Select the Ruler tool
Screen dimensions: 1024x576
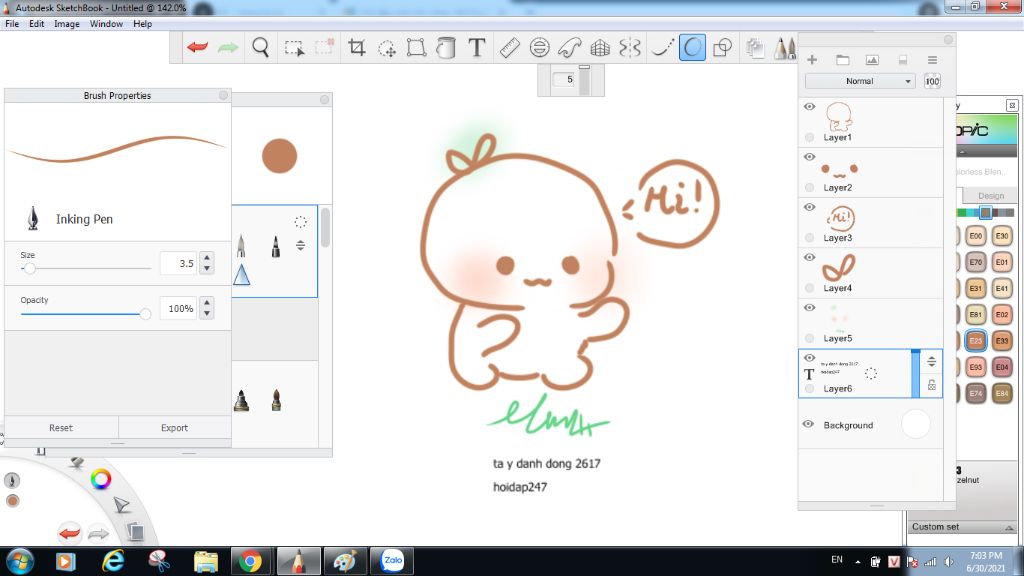509,48
